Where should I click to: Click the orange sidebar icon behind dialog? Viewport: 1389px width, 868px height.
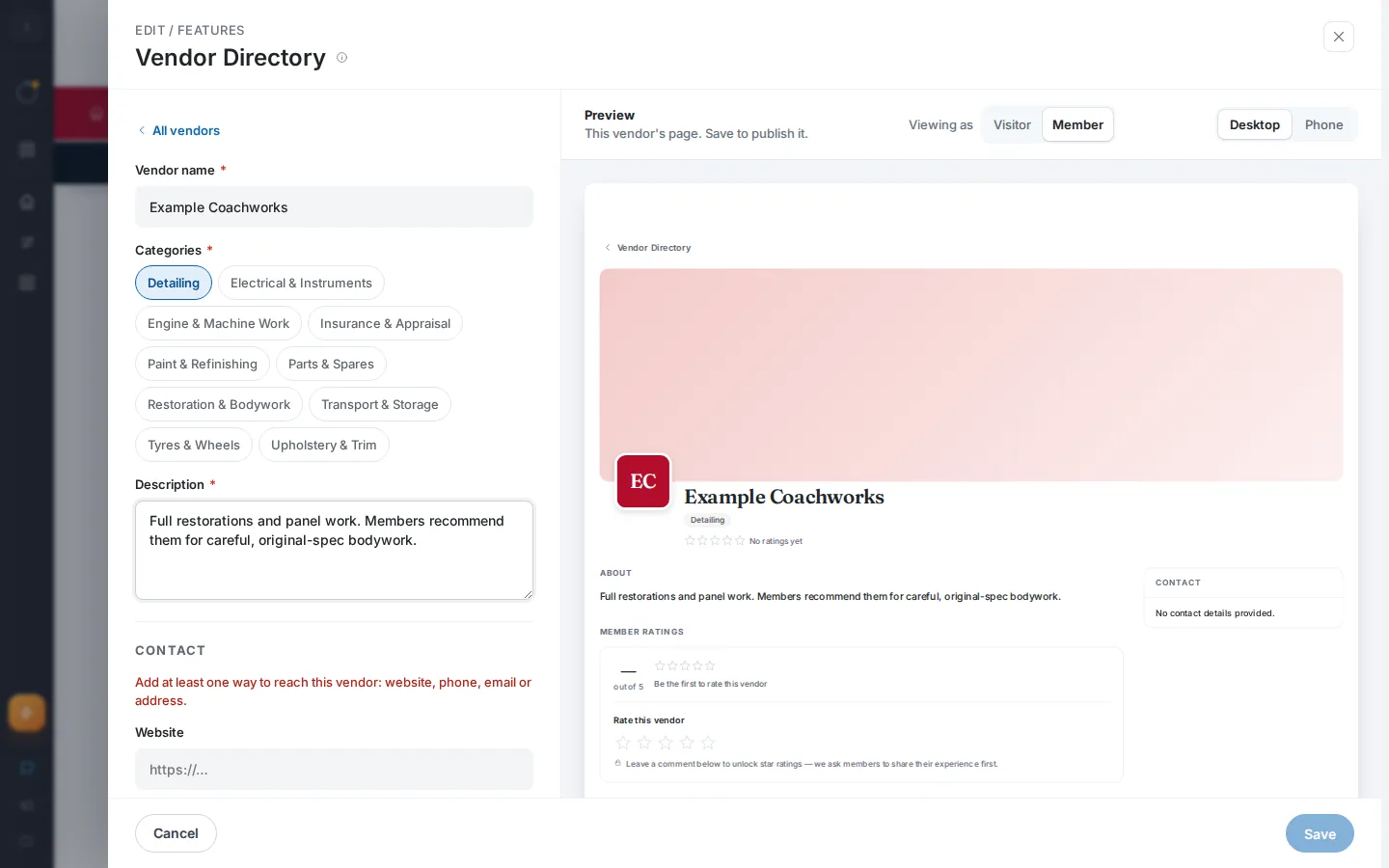[26, 714]
